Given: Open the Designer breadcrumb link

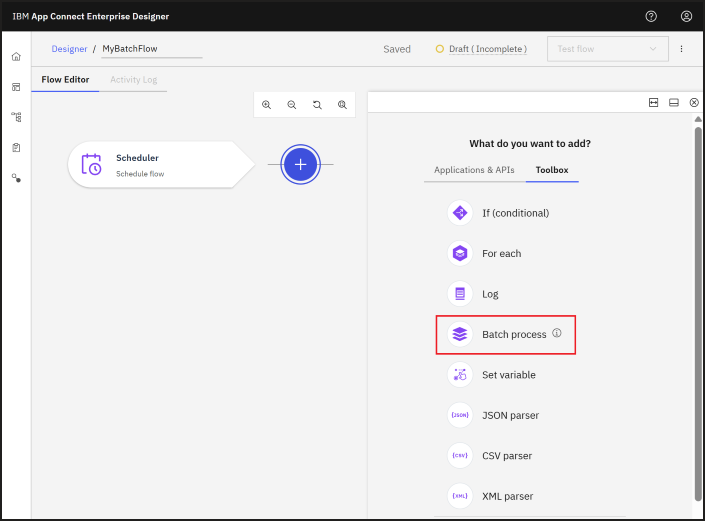Looking at the screenshot, I should point(69,49).
